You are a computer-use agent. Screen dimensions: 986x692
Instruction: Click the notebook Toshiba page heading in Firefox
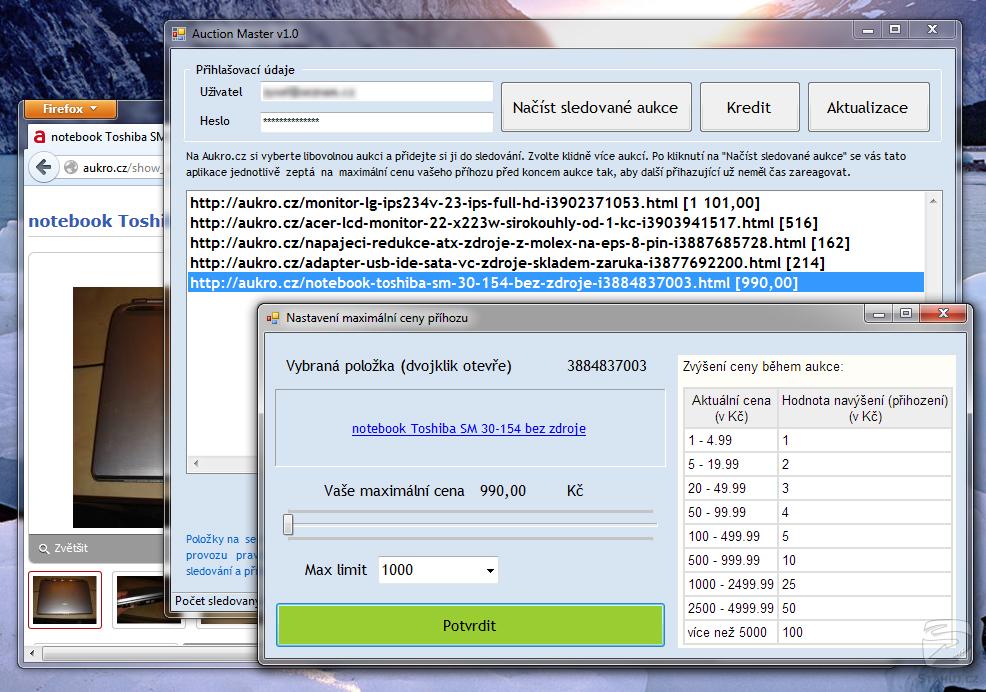96,221
